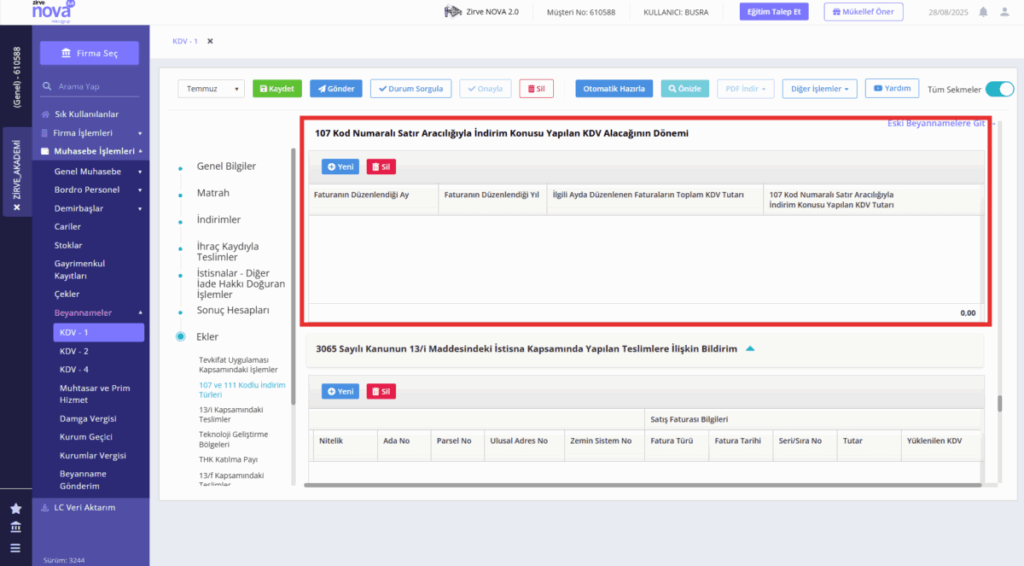Image resolution: width=1024 pixels, height=566 pixels.
Task: Click Sil in the 3065 Sayılı Kanunun section
Action: (x=381, y=391)
